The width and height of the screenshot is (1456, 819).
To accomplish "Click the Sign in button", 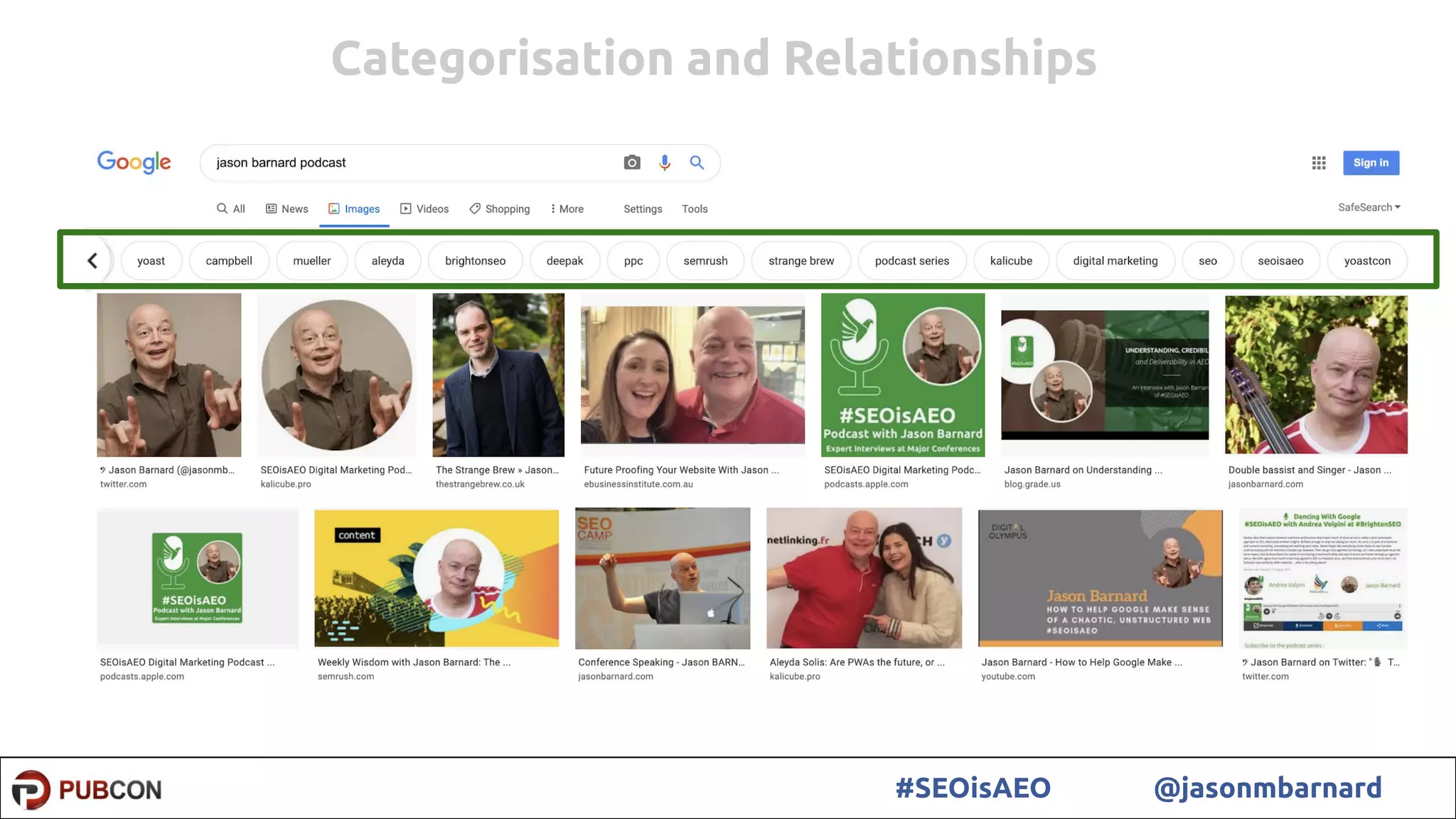I will click(1371, 163).
